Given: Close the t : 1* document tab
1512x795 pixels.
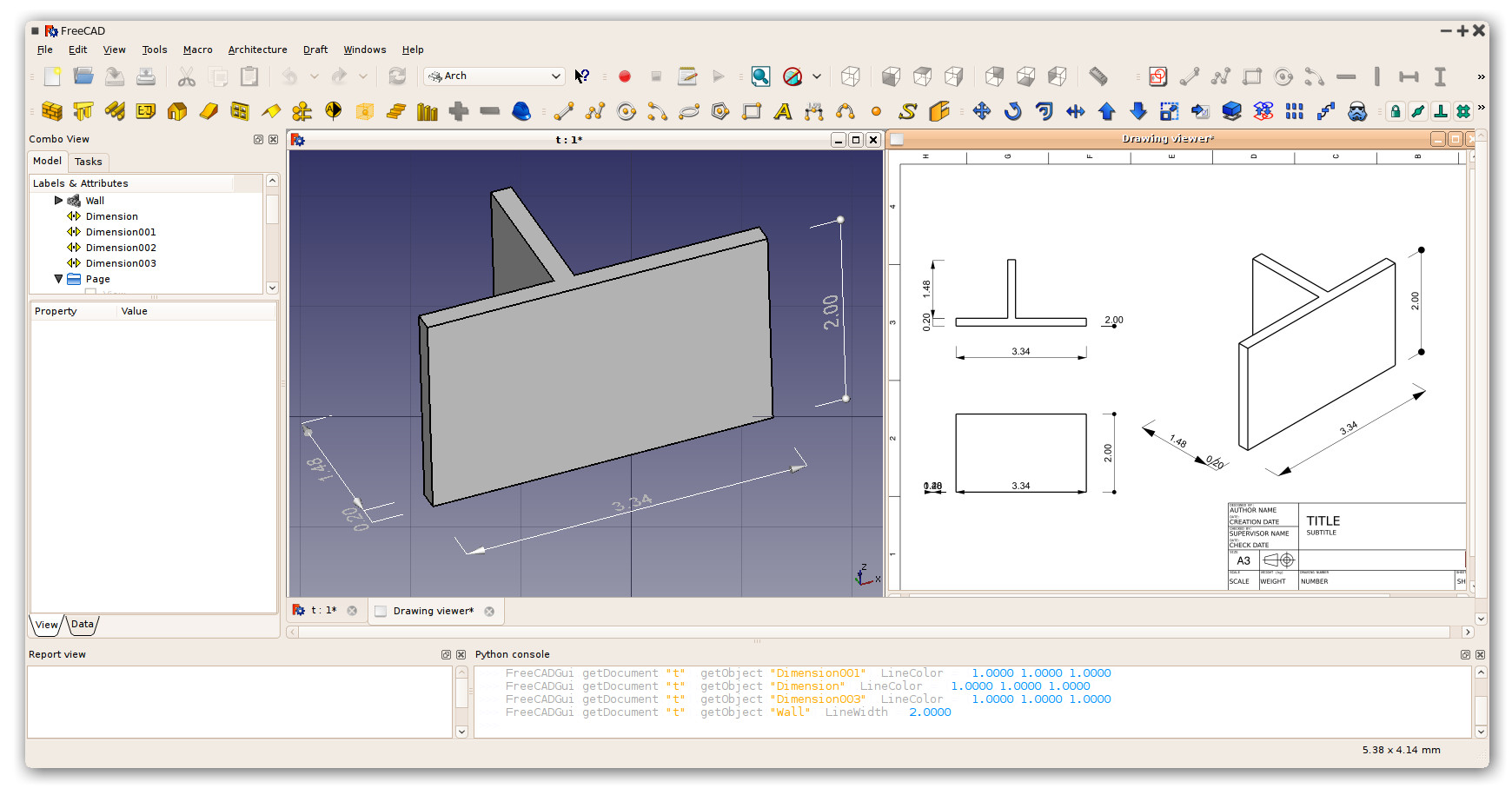Looking at the screenshot, I should (x=352, y=611).
